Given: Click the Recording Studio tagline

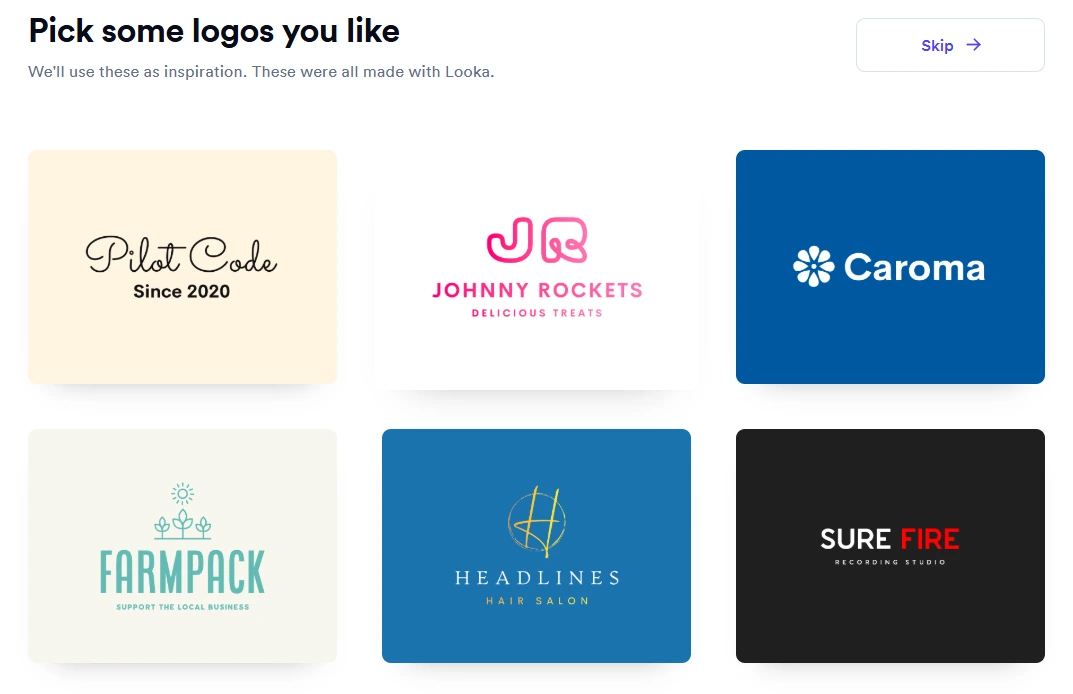Looking at the screenshot, I should tap(890, 562).
